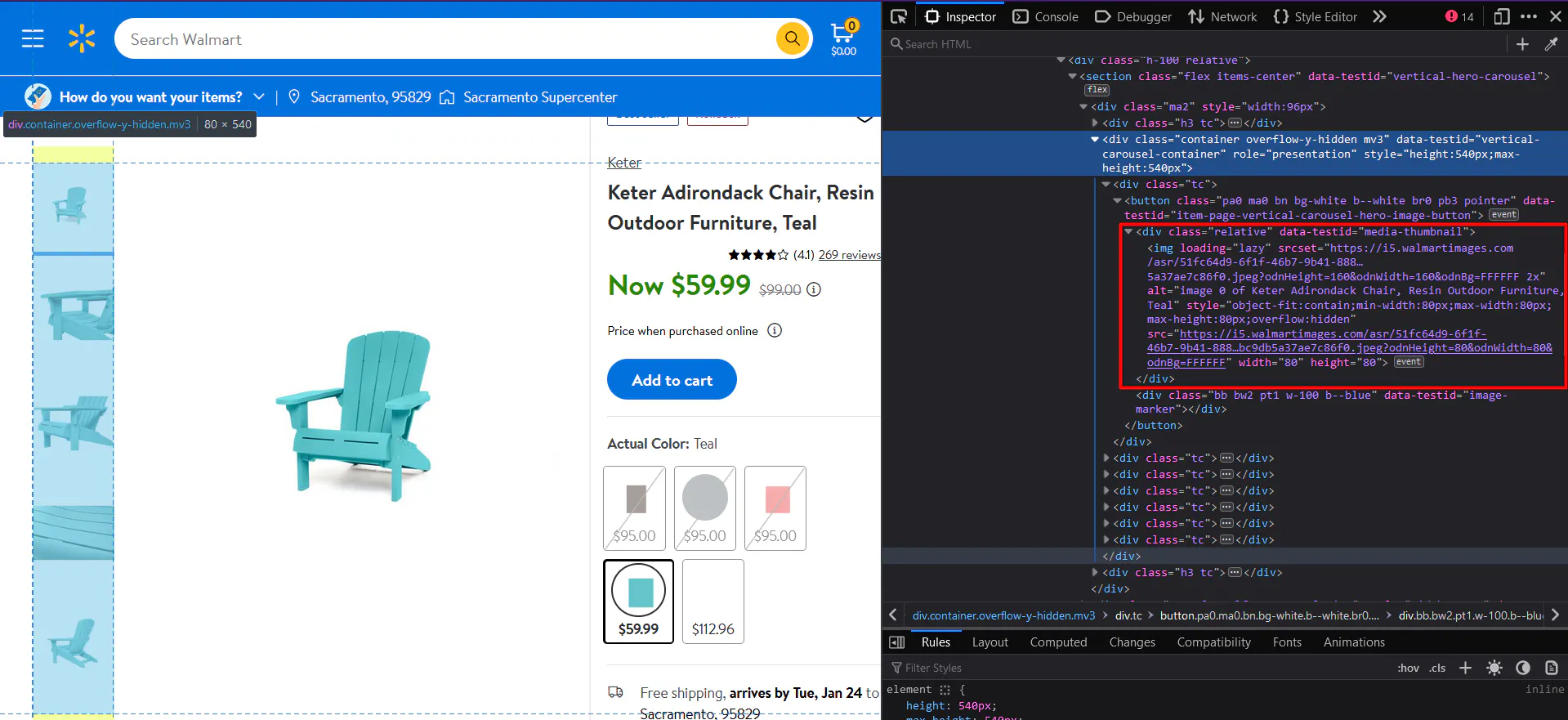1568x720 pixels.
Task: Click the error count badge showing 14
Action: 1459,16
